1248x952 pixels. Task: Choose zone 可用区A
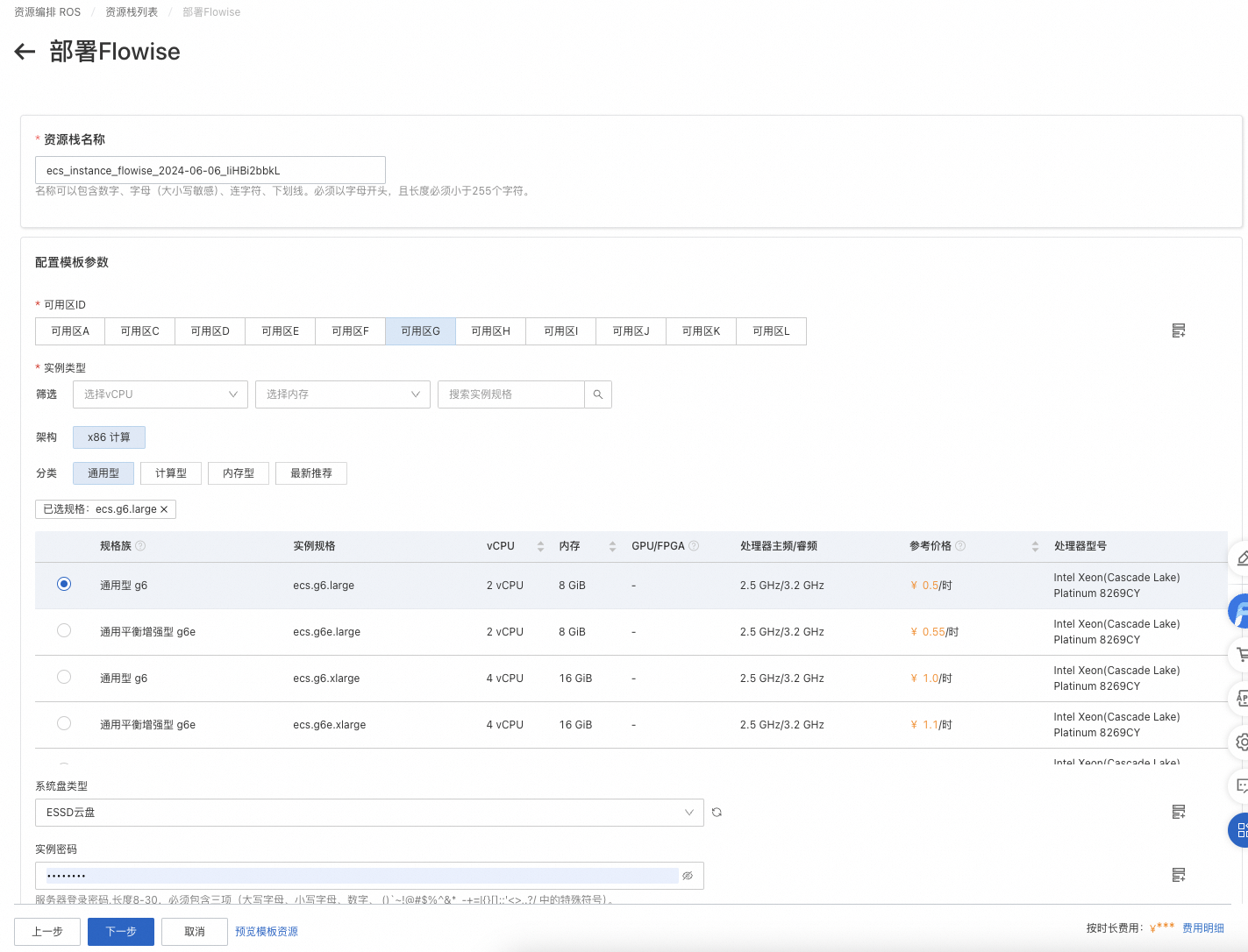(x=70, y=331)
